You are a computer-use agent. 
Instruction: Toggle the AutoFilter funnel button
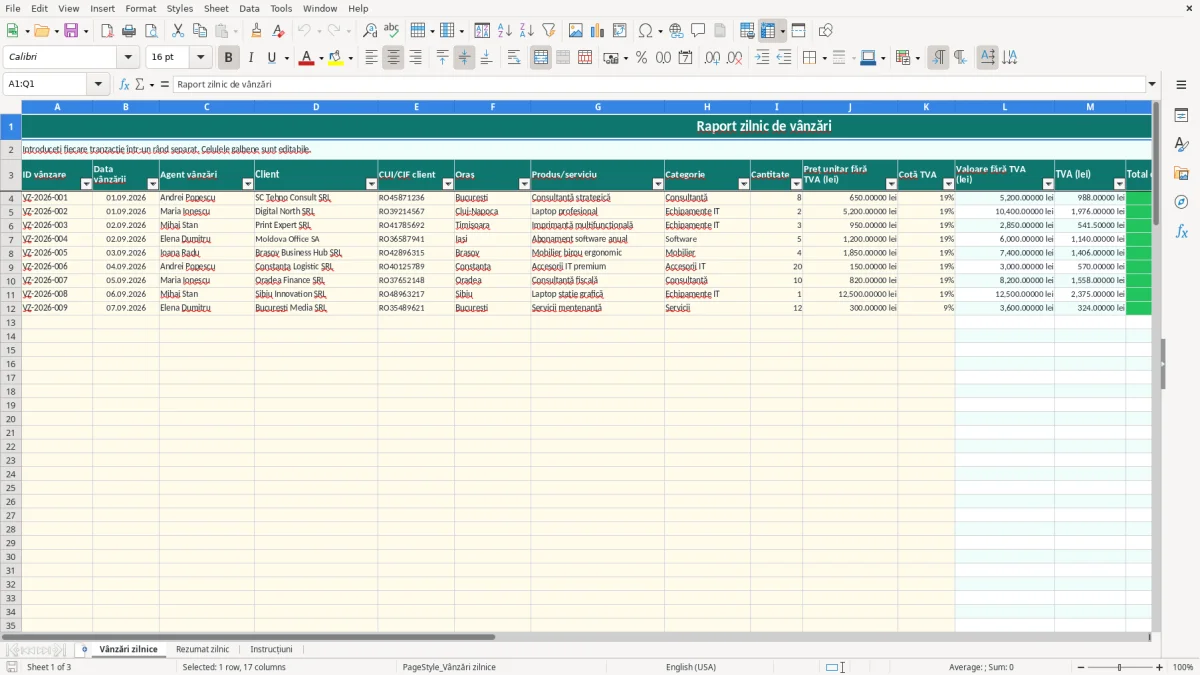tap(549, 31)
